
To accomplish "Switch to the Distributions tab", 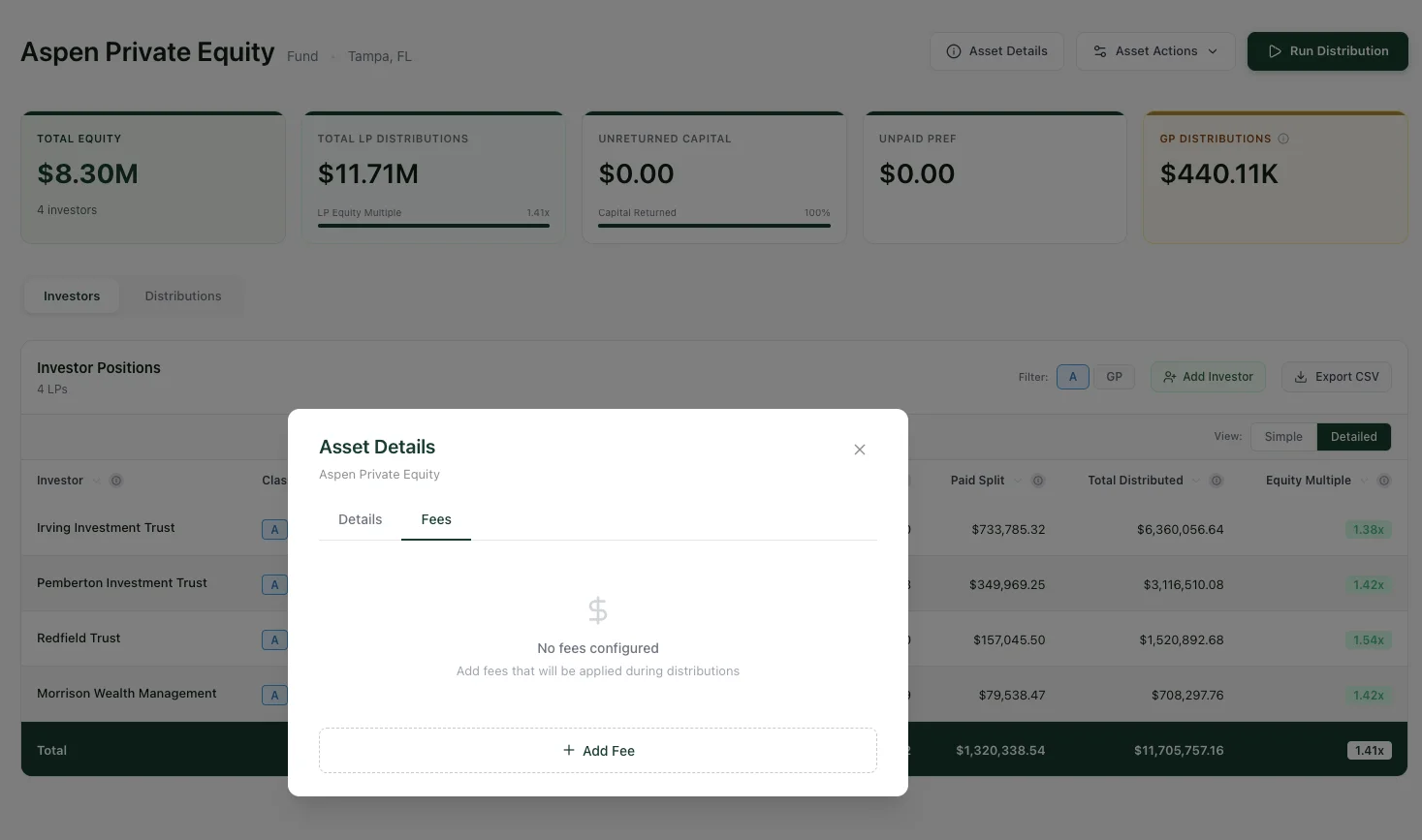I will click(x=182, y=296).
